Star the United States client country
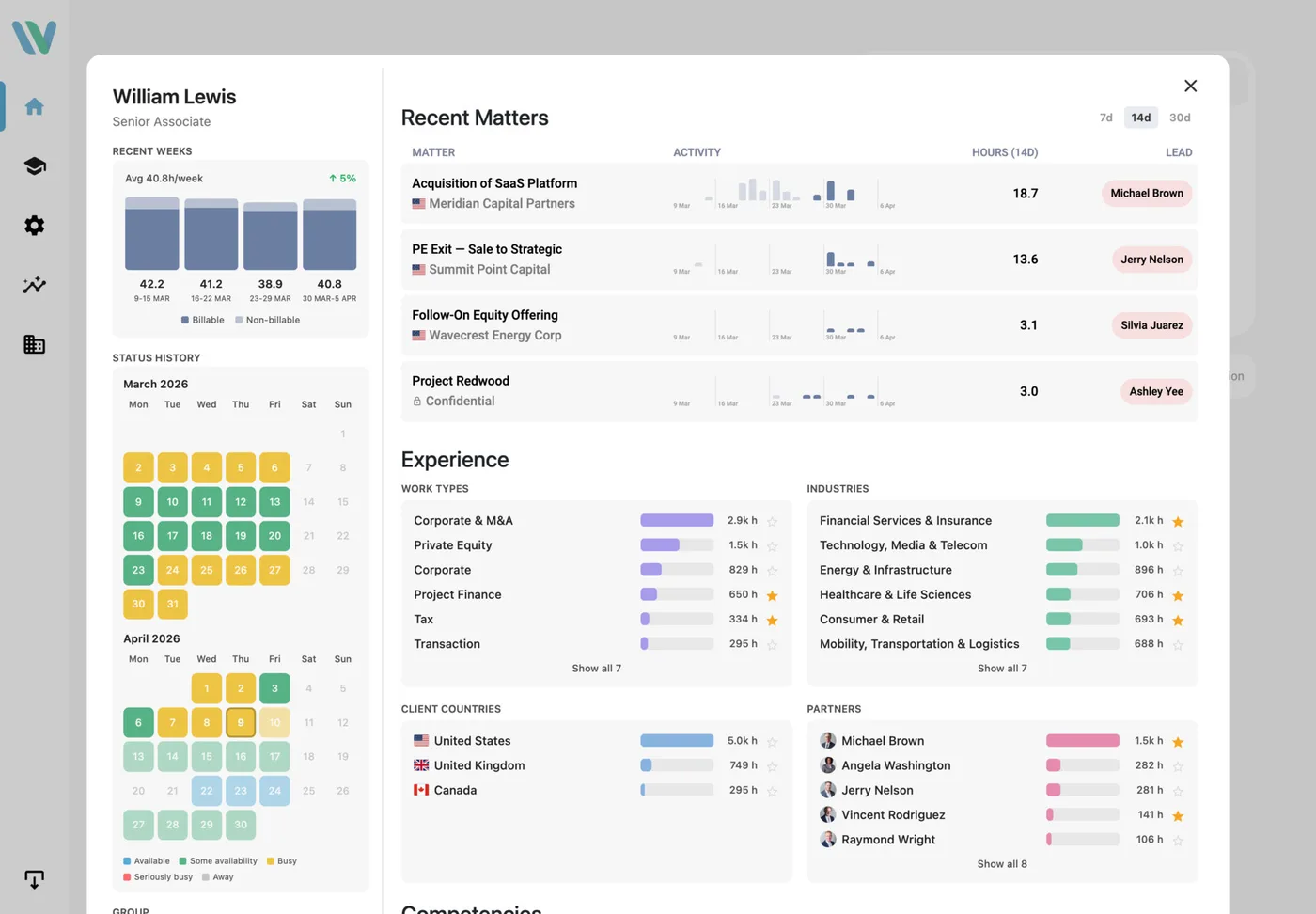Screen dimensions: 1316x914 click(772, 742)
